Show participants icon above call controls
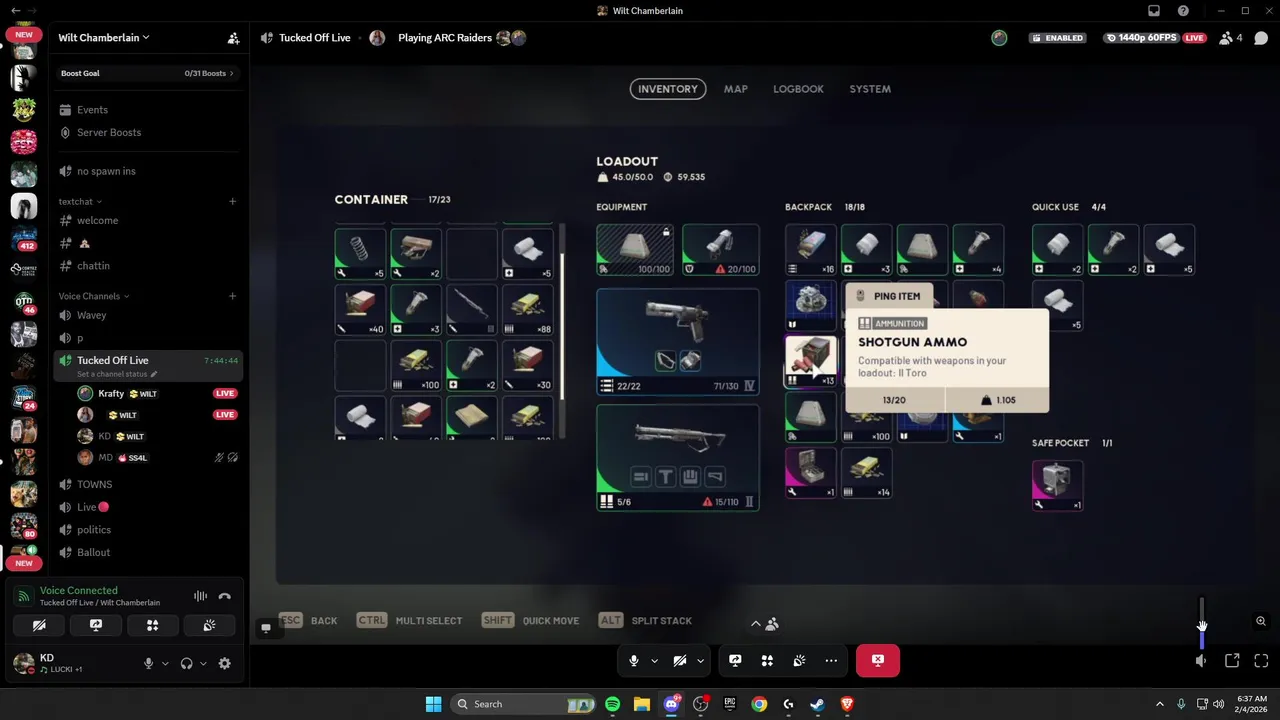Viewport: 1280px width, 720px height. [x=772, y=624]
